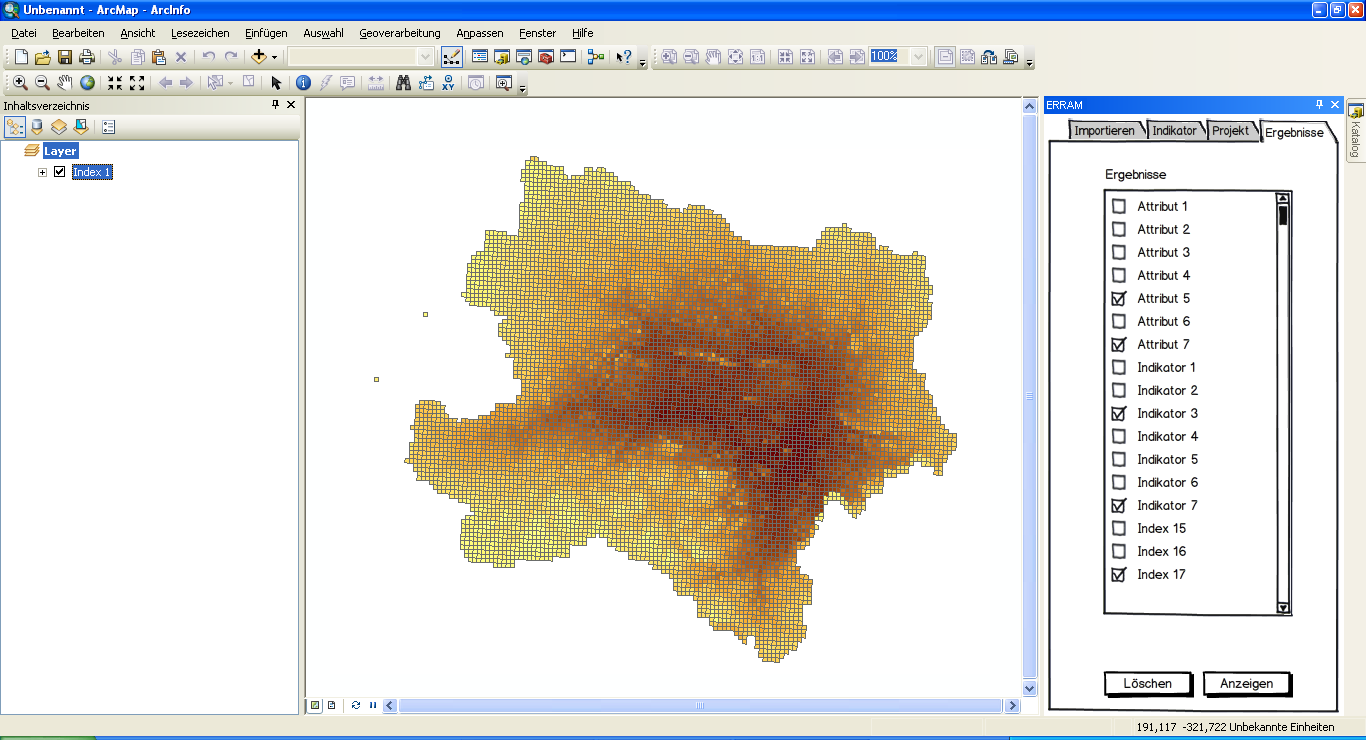Open an existing map file
Viewport: 1366px width, 740px height.
[x=43, y=57]
